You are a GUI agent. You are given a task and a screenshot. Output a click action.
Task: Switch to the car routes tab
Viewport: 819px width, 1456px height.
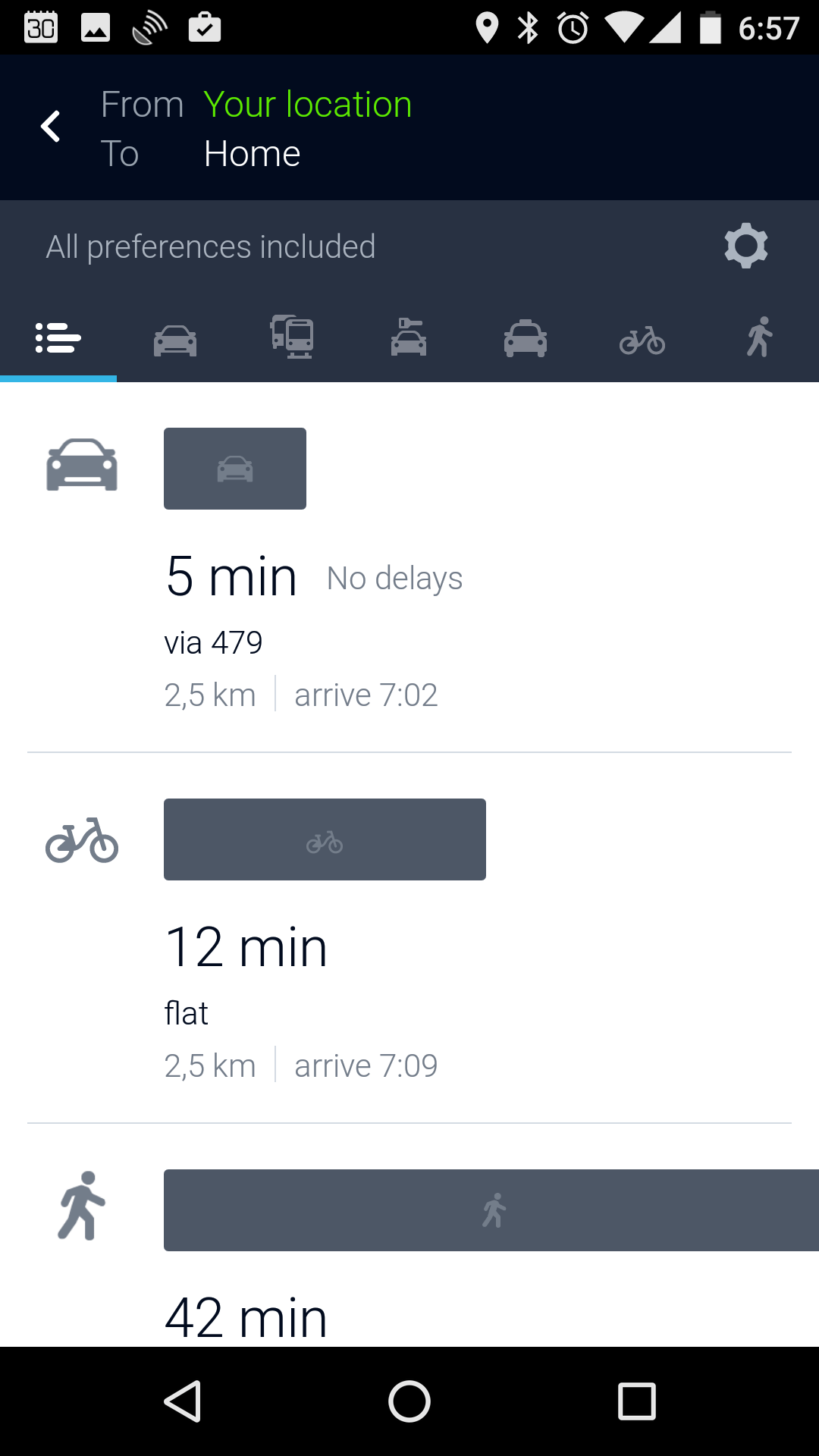[x=175, y=340]
